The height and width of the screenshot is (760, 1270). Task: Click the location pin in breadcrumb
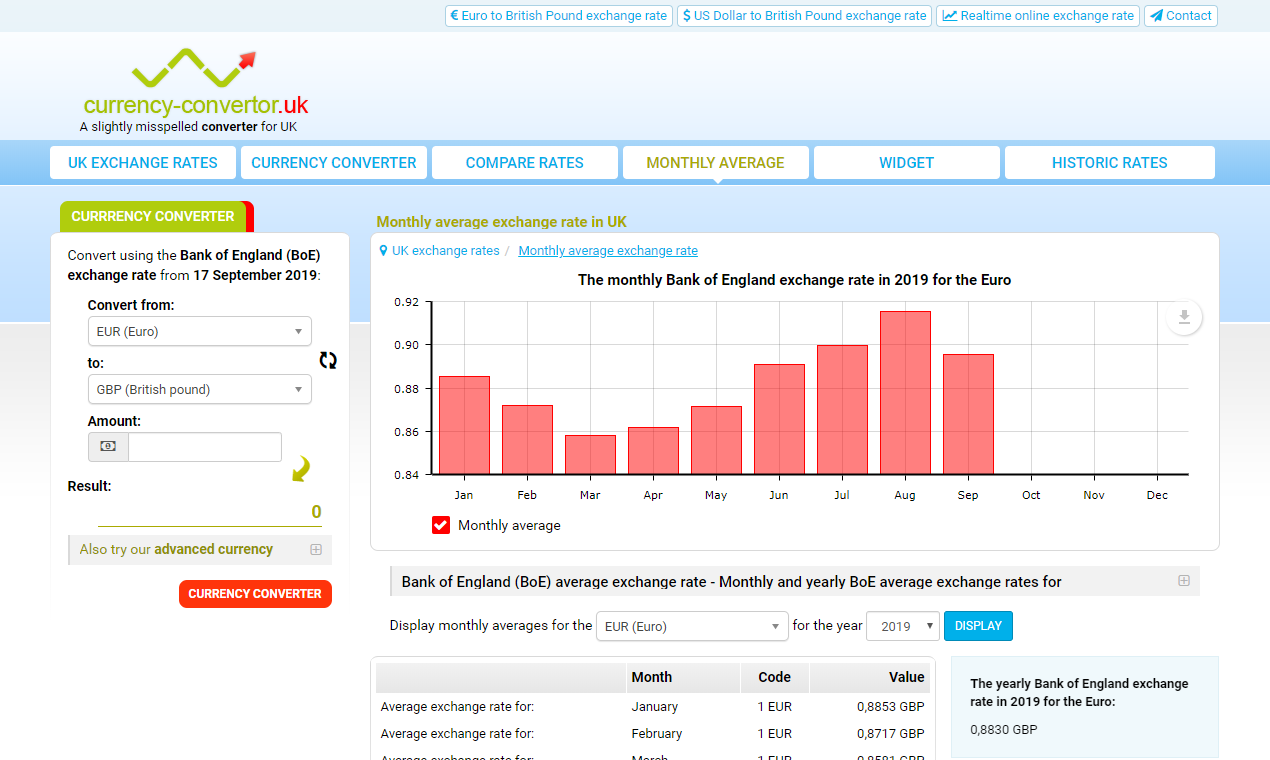pos(383,251)
